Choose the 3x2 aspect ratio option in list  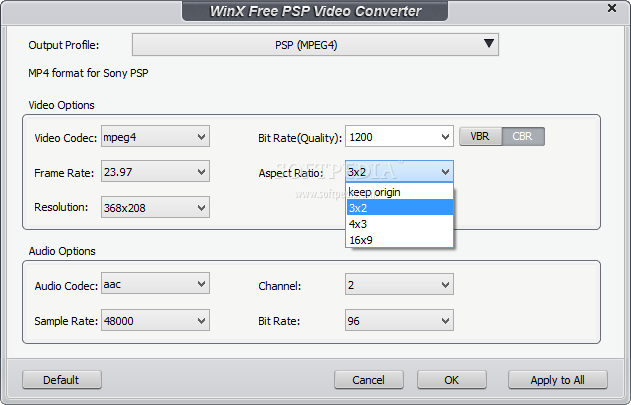pyautogui.click(x=399, y=208)
